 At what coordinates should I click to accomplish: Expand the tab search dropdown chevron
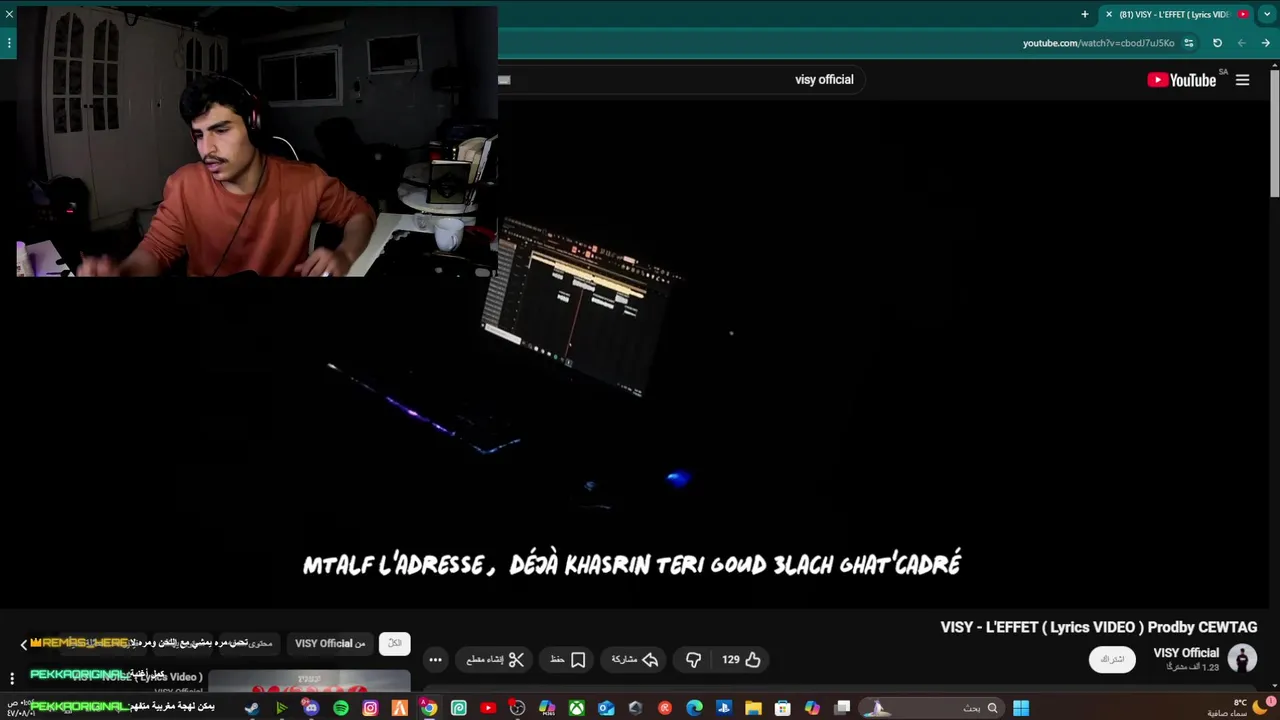coord(1266,14)
